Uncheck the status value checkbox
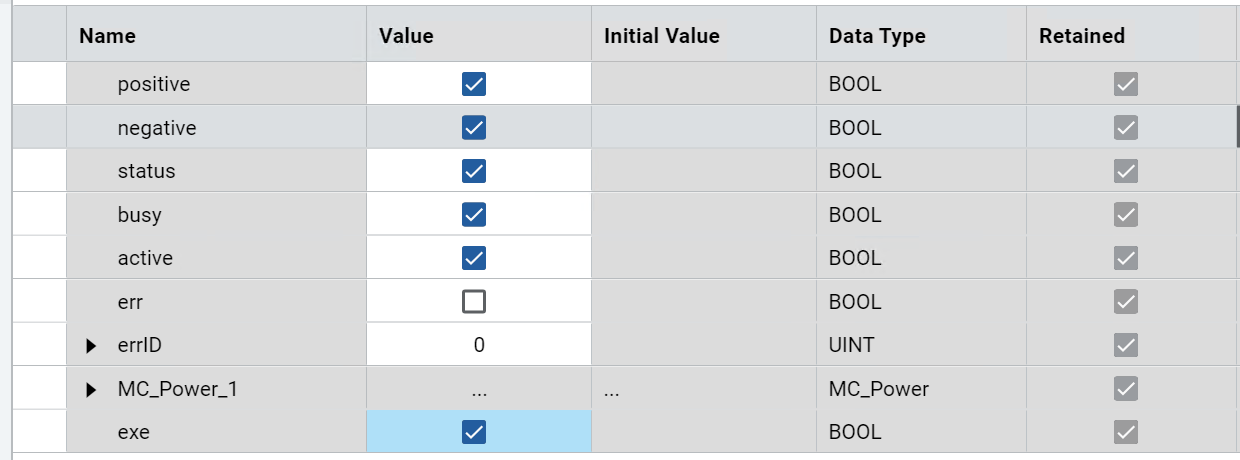 (x=474, y=171)
